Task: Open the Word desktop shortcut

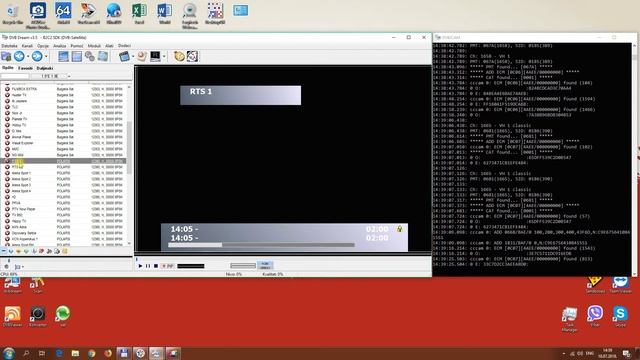Action: pos(164,13)
